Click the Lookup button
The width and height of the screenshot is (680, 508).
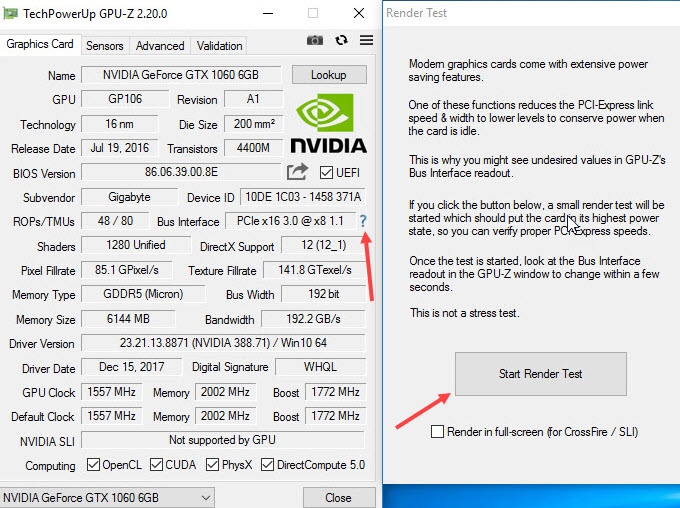coord(329,75)
